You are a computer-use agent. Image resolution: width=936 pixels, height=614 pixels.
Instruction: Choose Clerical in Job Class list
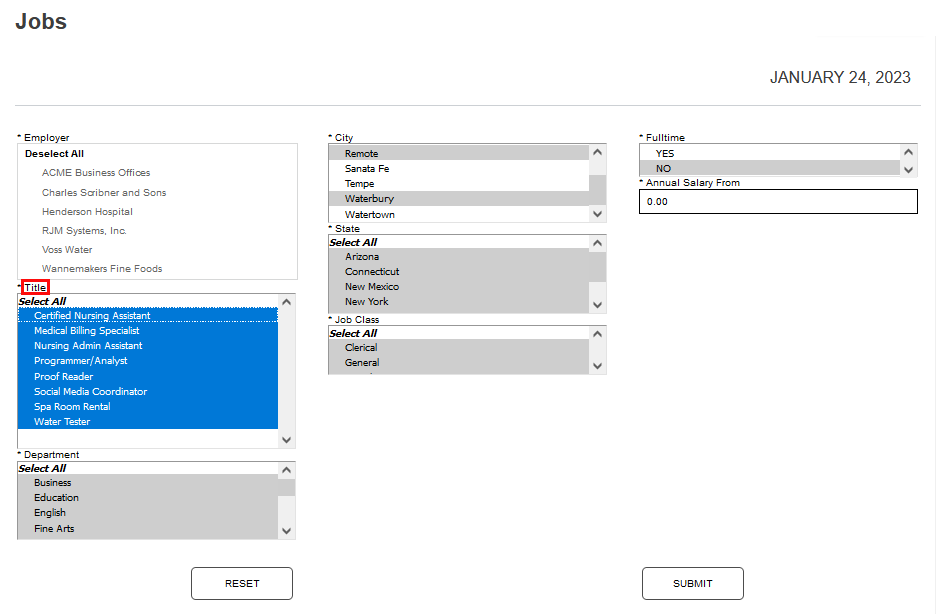point(361,348)
